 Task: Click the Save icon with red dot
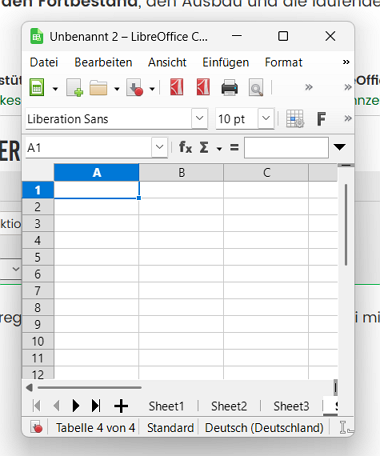pos(135,88)
